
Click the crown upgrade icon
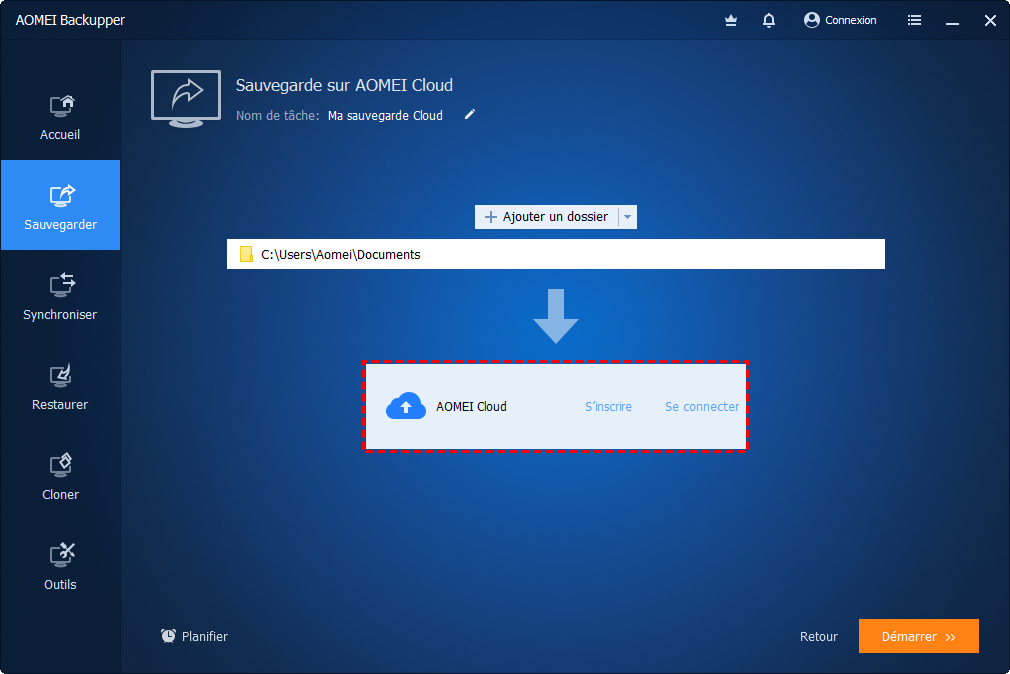(730, 21)
